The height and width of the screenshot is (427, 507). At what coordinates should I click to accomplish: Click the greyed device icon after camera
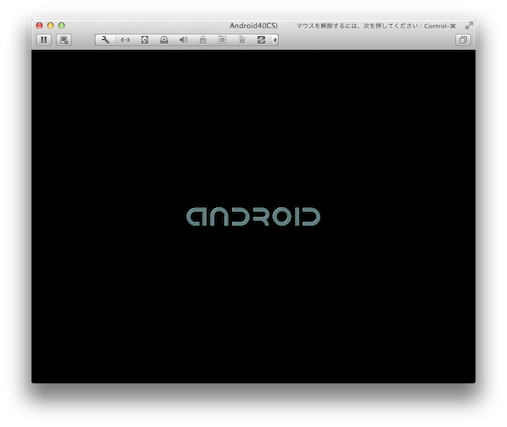(x=242, y=40)
